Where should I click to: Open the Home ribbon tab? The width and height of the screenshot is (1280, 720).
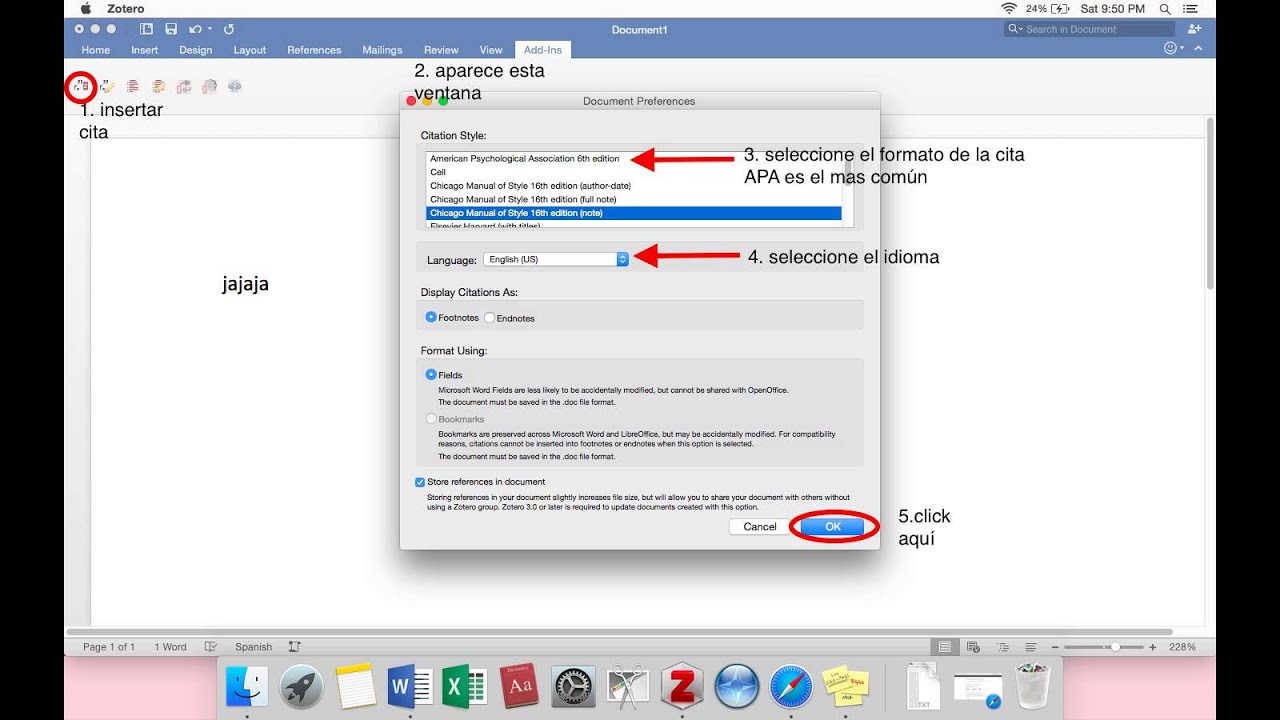tap(96, 50)
